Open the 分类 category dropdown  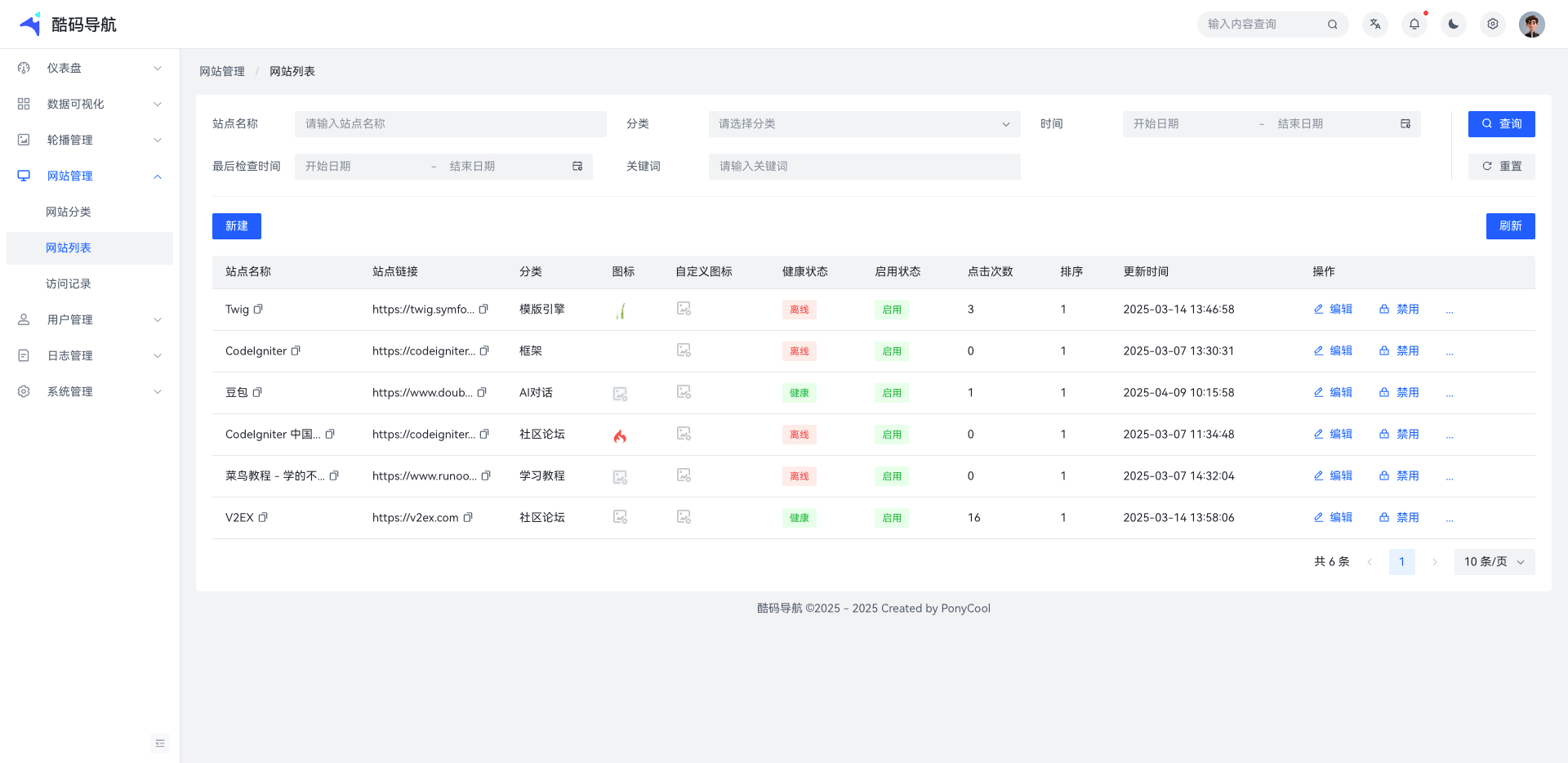pos(864,124)
